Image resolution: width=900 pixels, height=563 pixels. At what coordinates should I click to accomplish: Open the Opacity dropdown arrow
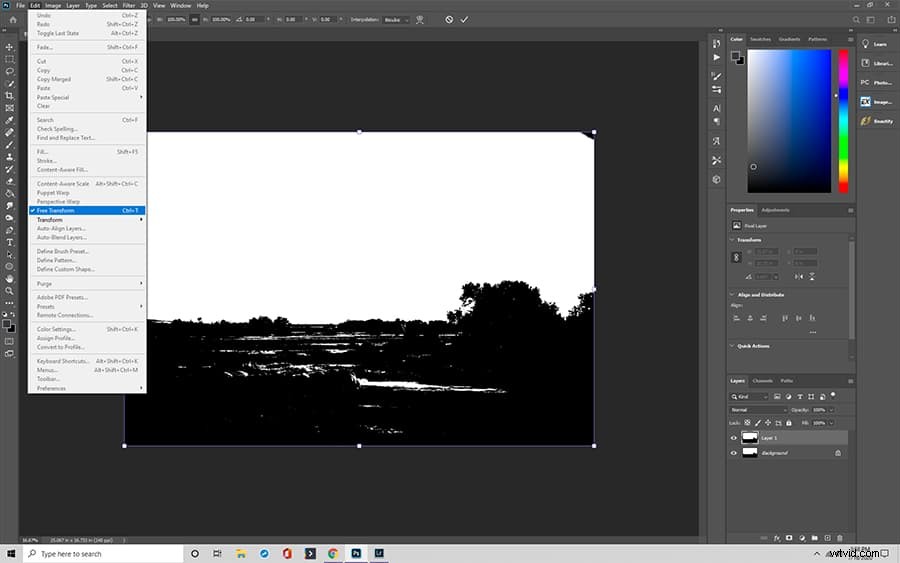pyautogui.click(x=831, y=410)
